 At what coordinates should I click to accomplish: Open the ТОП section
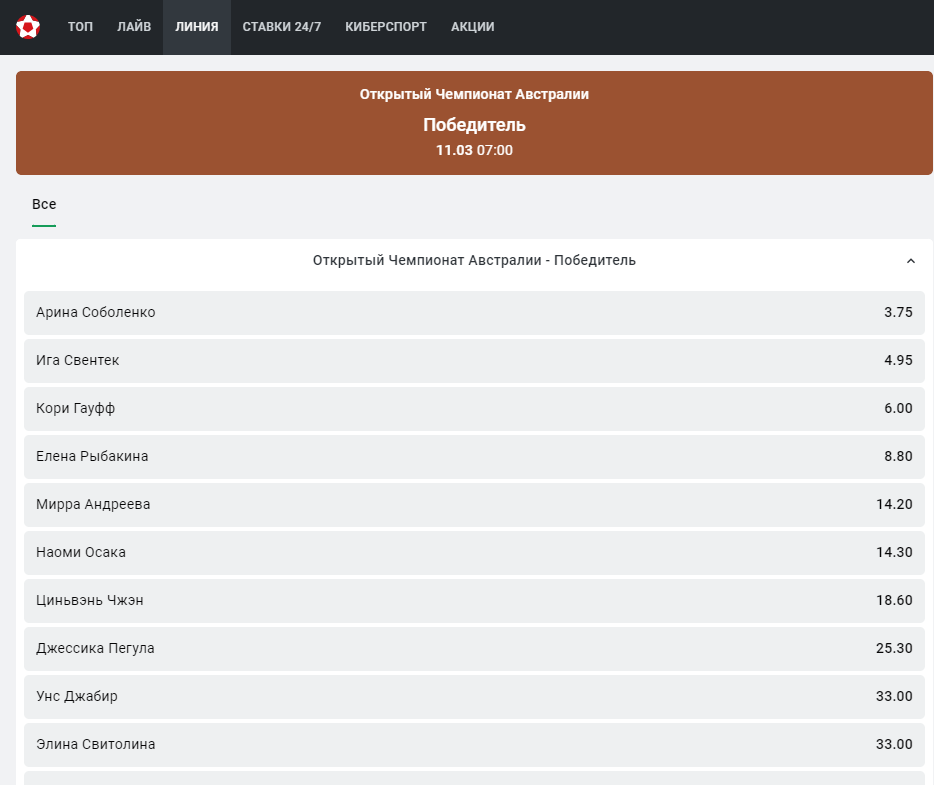point(80,27)
